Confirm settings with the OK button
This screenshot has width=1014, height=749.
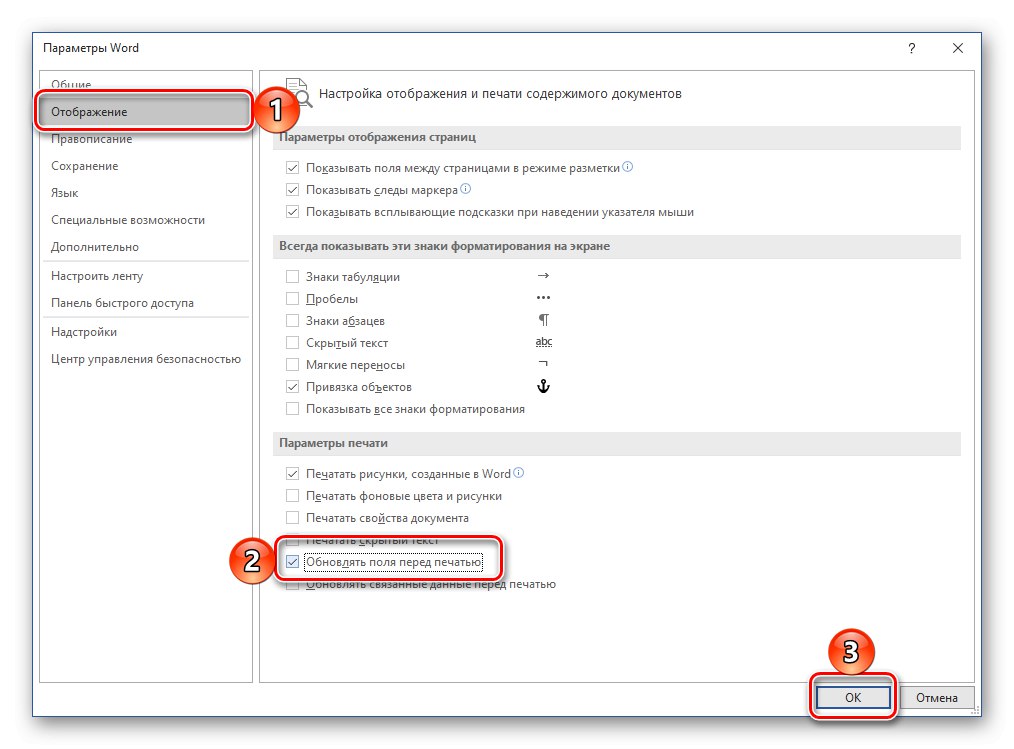coord(853,698)
